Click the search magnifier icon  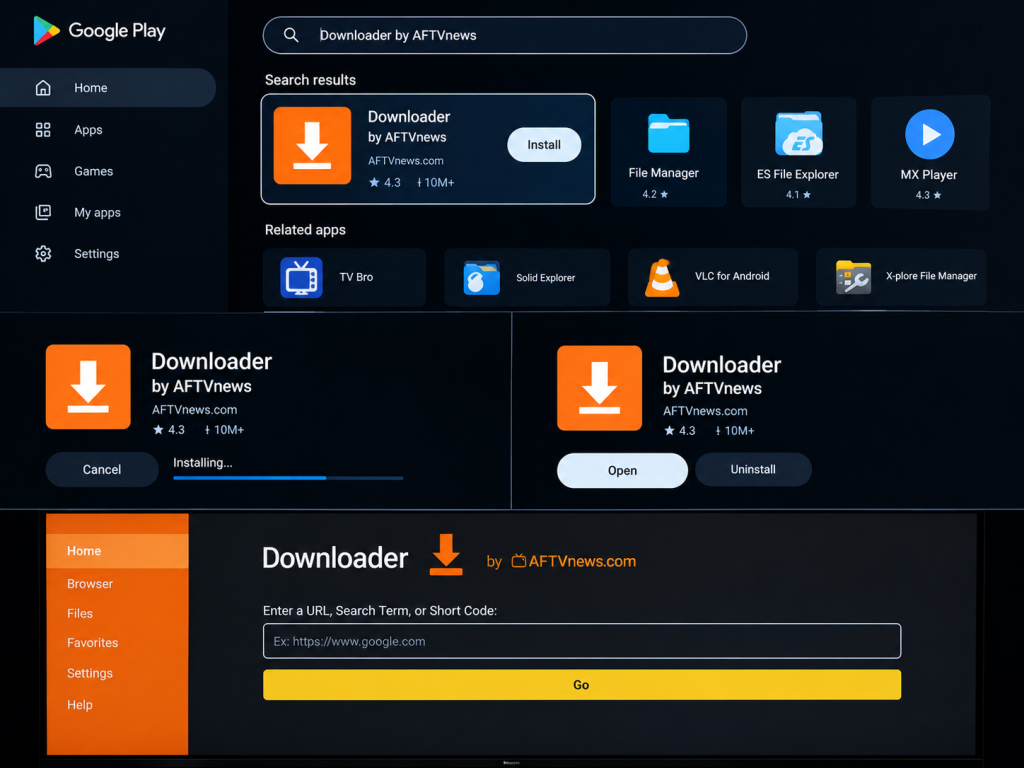[x=291, y=35]
